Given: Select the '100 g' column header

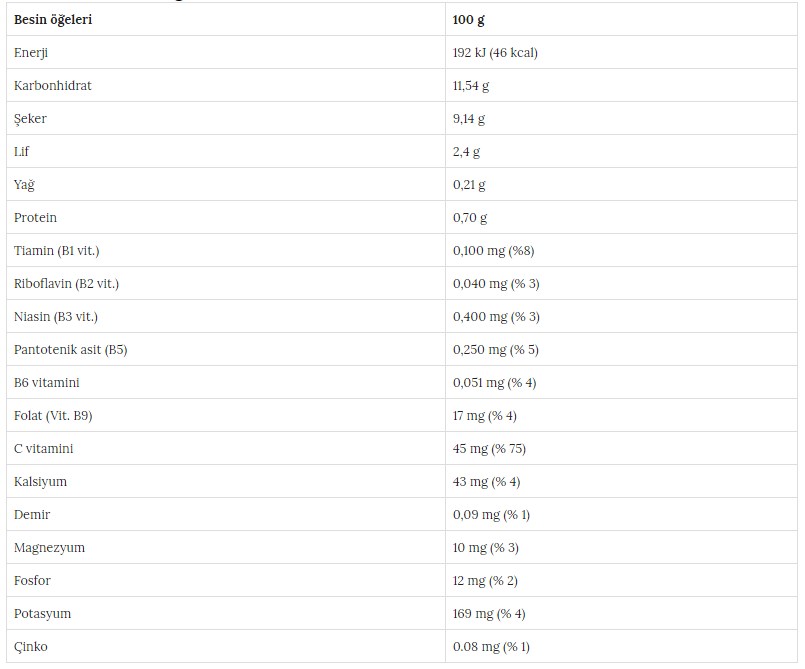Looking at the screenshot, I should [x=469, y=20].
